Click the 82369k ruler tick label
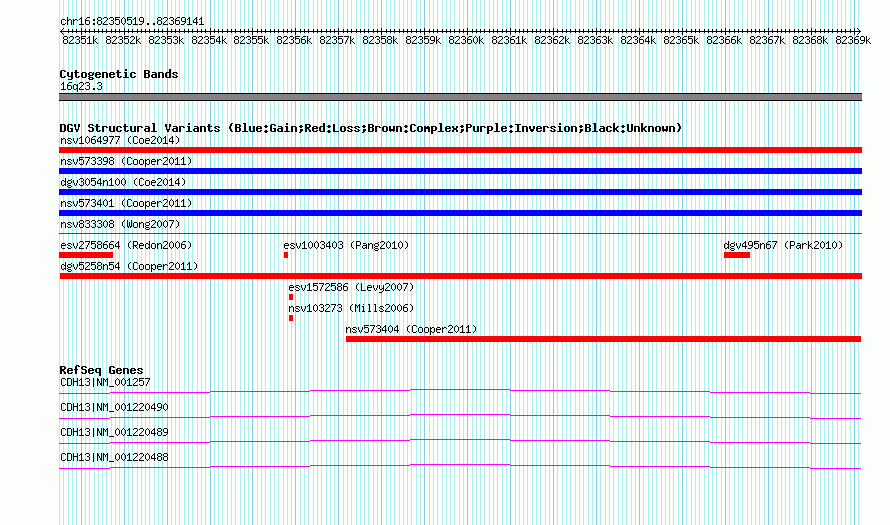Image resolution: width=890 pixels, height=525 pixels. [x=853, y=40]
